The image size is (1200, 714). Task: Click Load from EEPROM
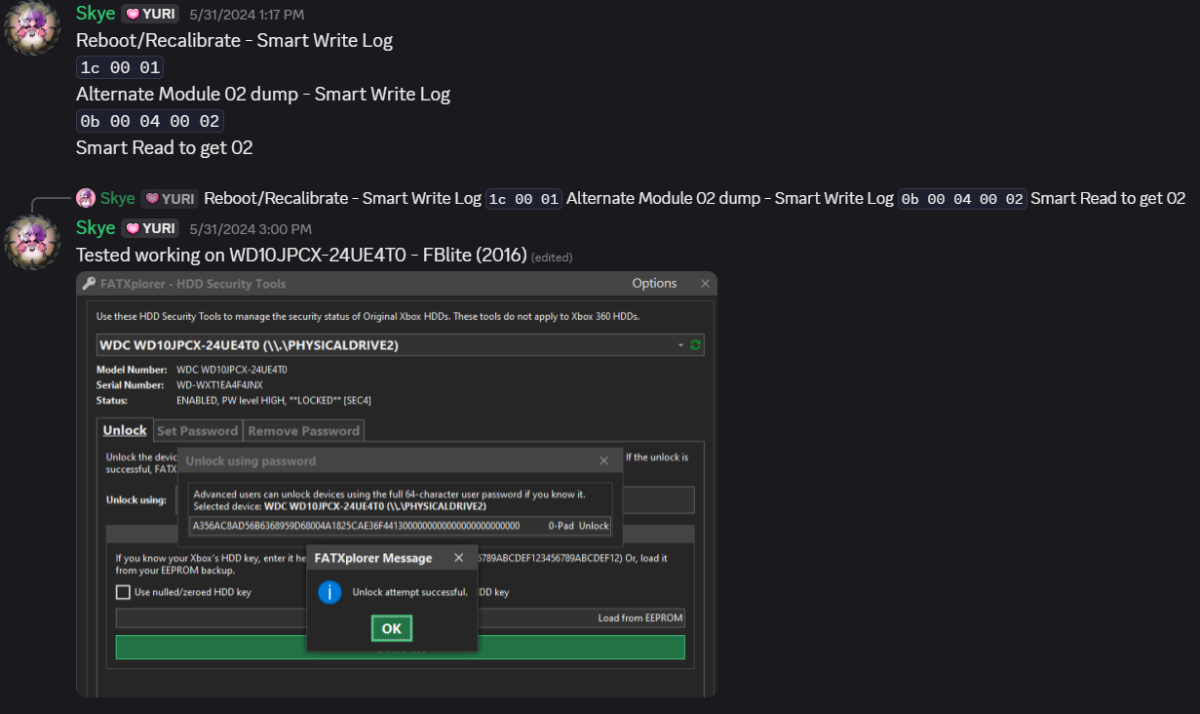[x=640, y=618]
